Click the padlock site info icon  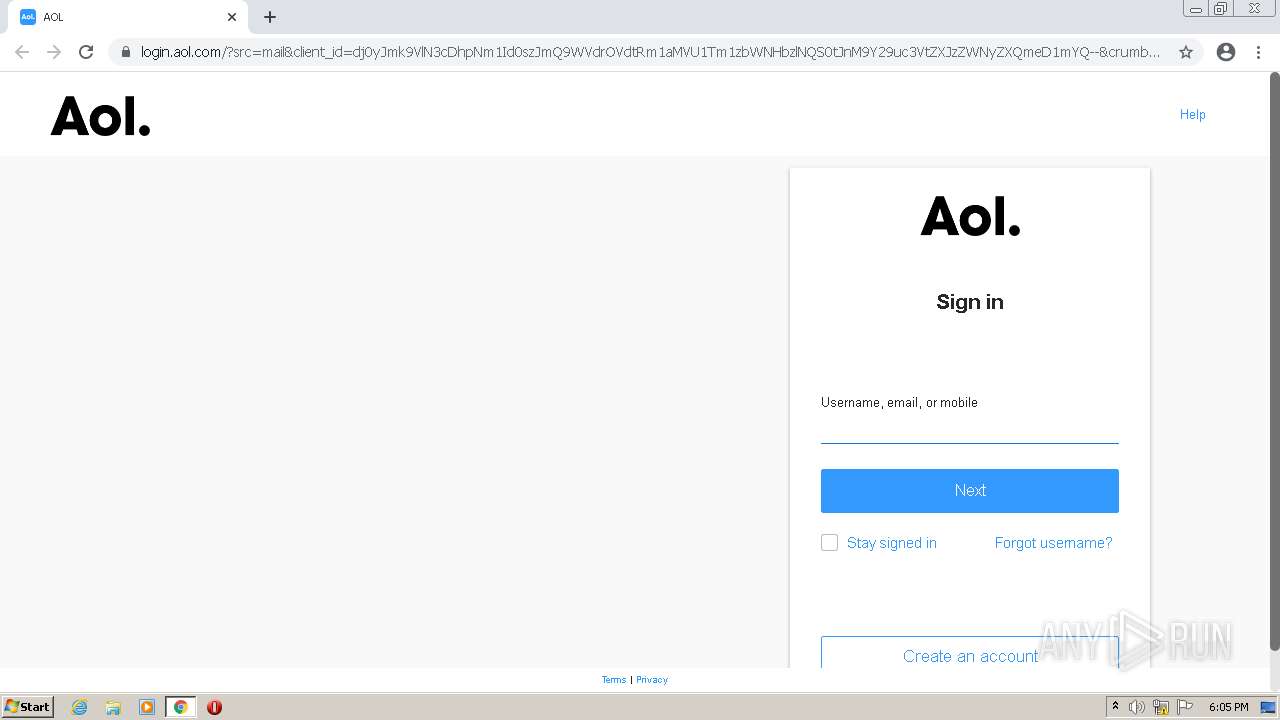pyautogui.click(x=125, y=52)
